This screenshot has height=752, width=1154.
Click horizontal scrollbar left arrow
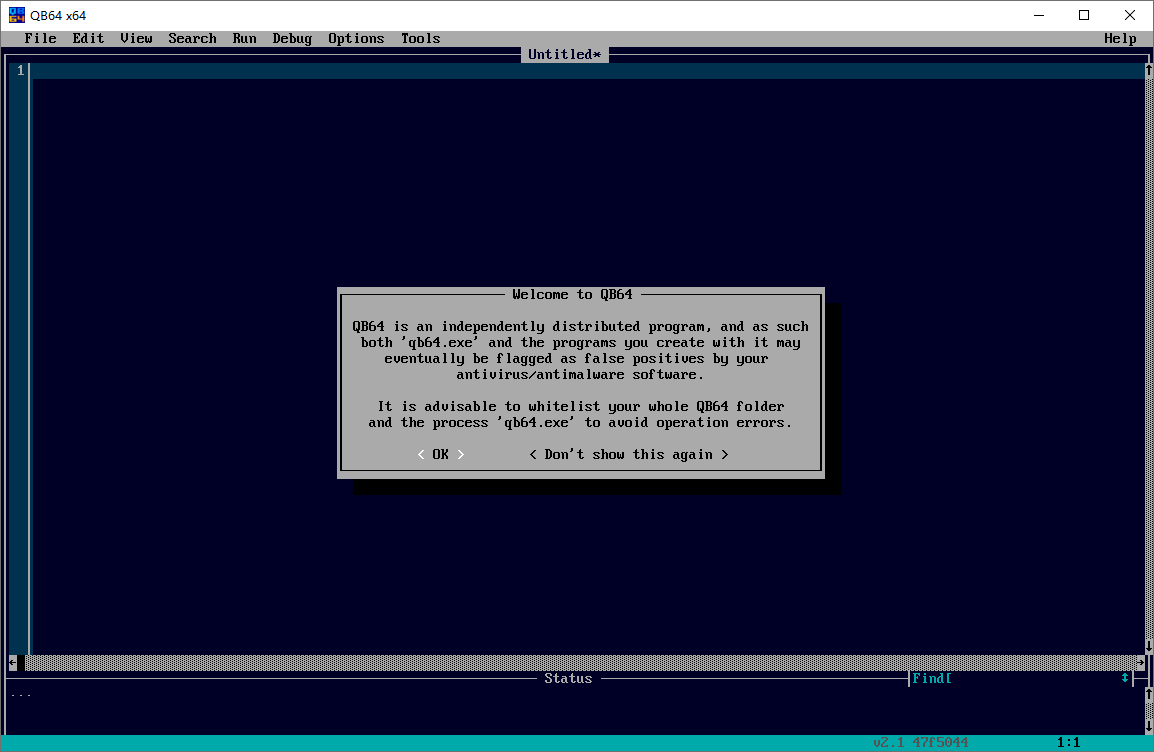13,663
